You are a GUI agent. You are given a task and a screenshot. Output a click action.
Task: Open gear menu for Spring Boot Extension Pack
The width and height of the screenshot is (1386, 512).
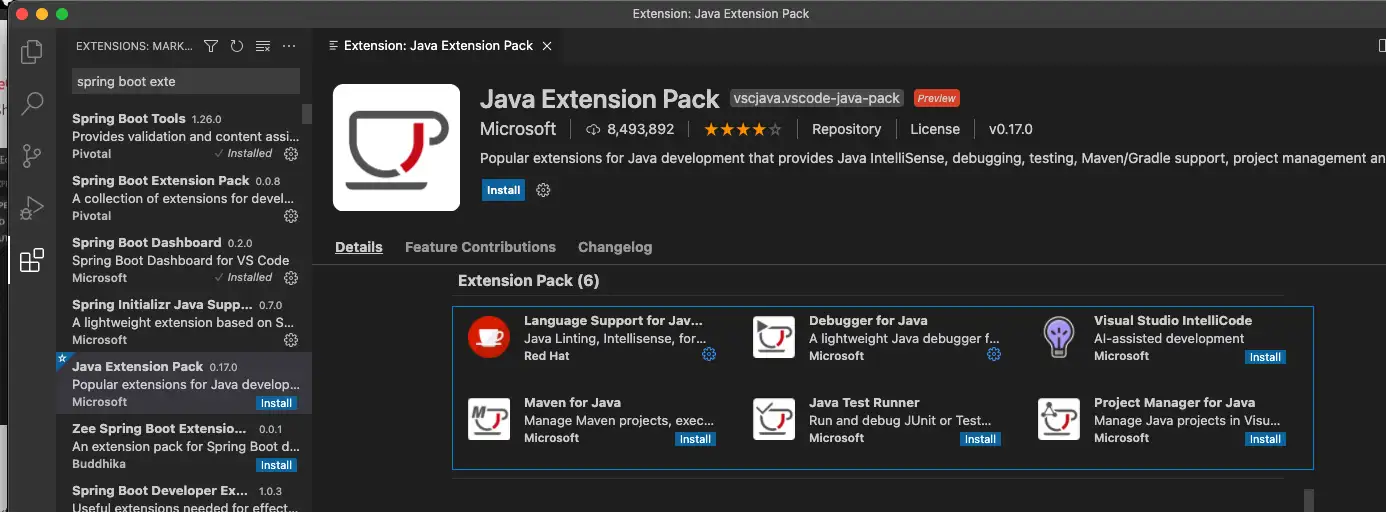[291, 216]
